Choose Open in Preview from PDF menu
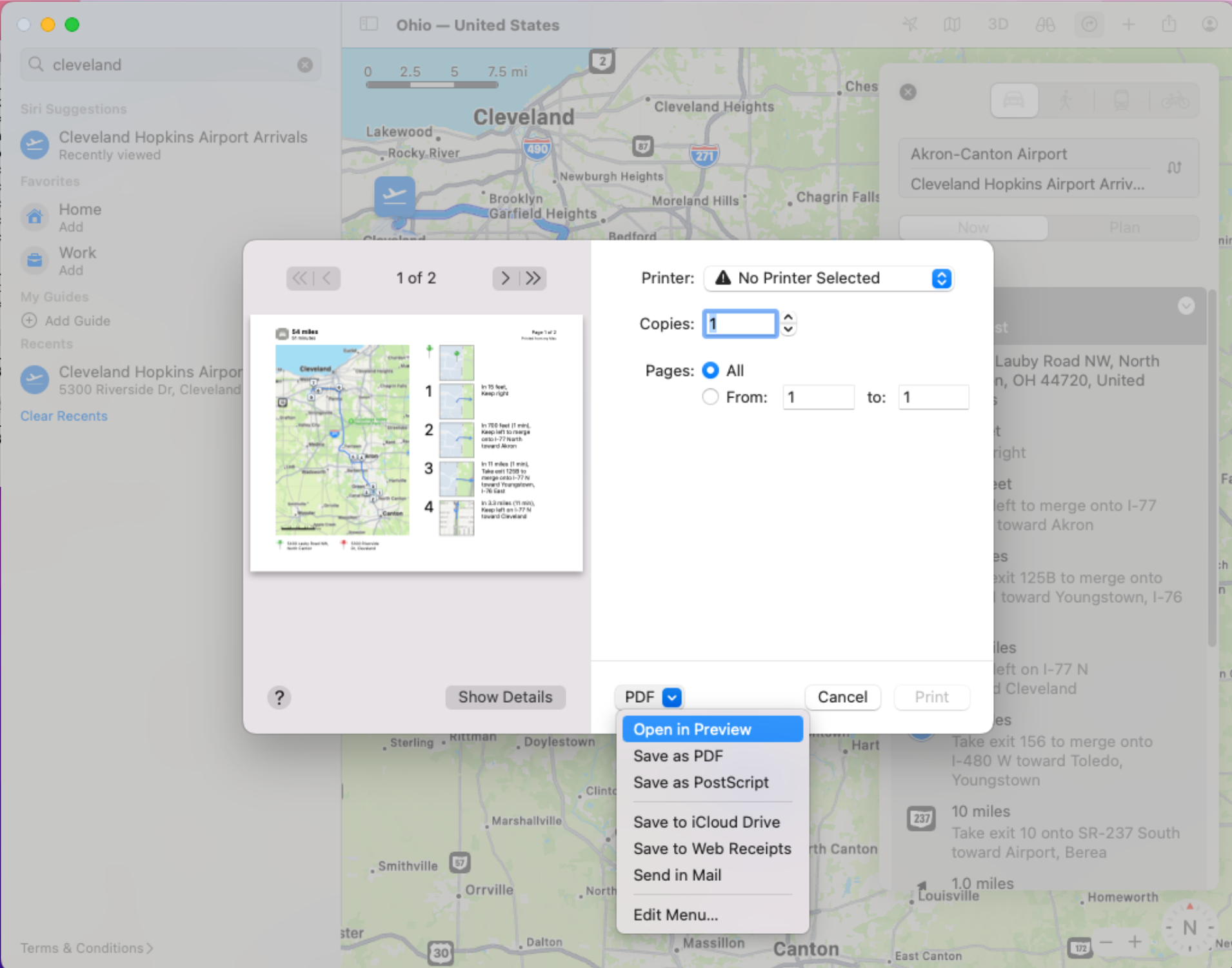This screenshot has height=968, width=1232. pyautogui.click(x=713, y=729)
